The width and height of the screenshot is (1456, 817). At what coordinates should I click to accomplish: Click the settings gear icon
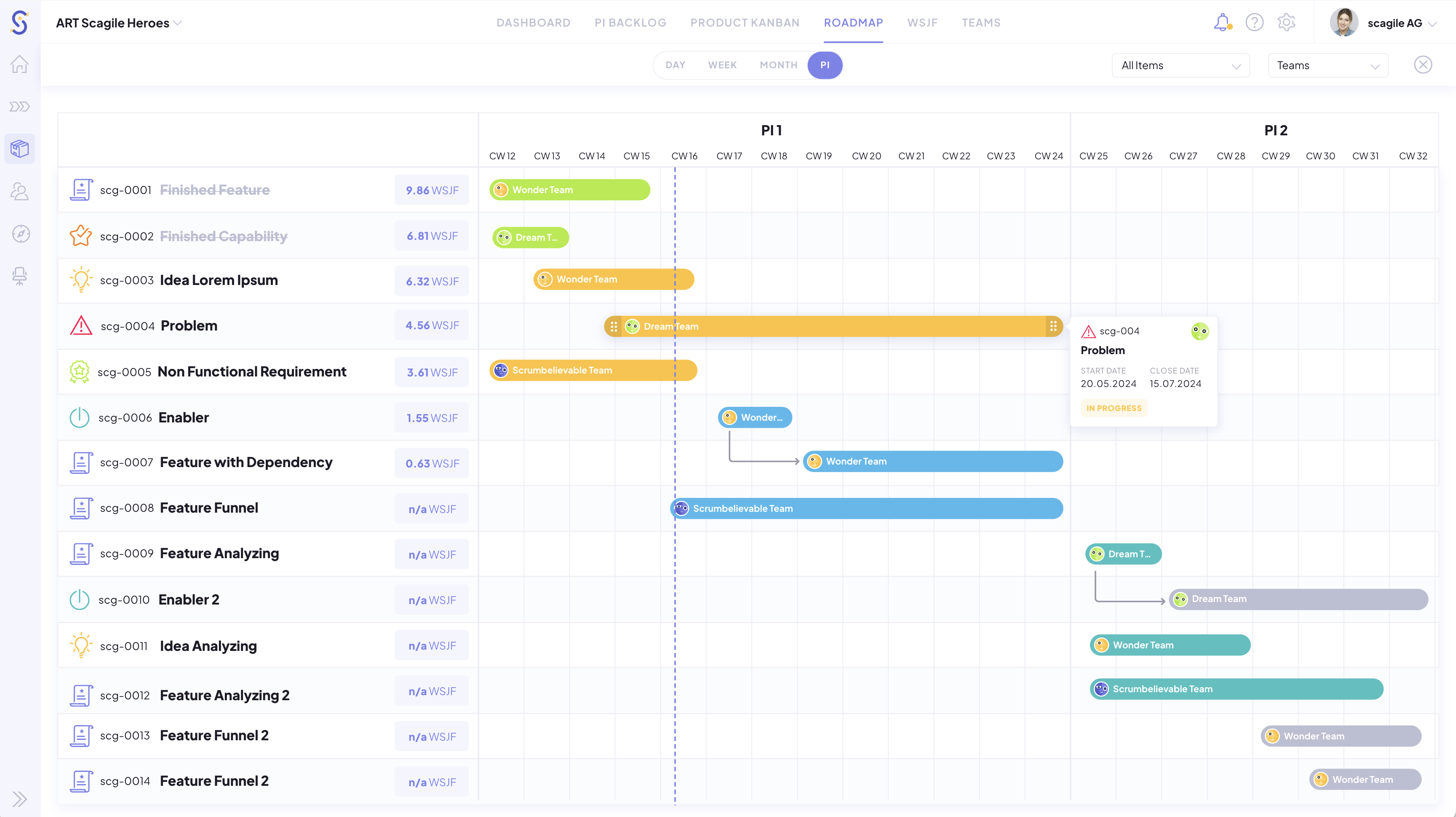[x=1286, y=22]
